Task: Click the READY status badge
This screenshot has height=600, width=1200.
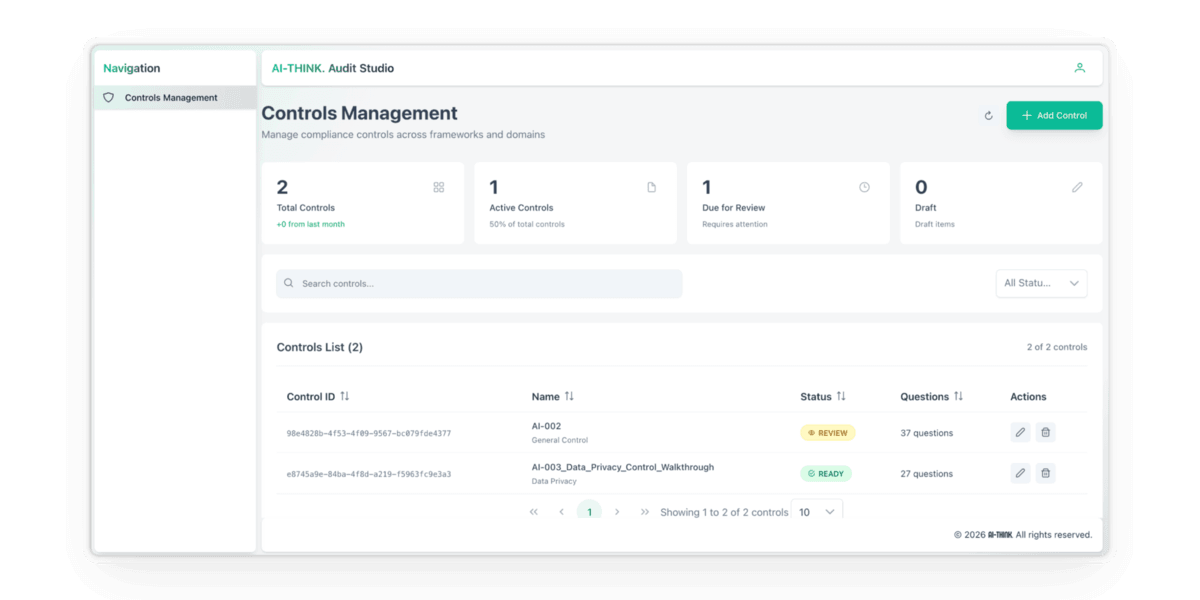Action: [x=826, y=474]
